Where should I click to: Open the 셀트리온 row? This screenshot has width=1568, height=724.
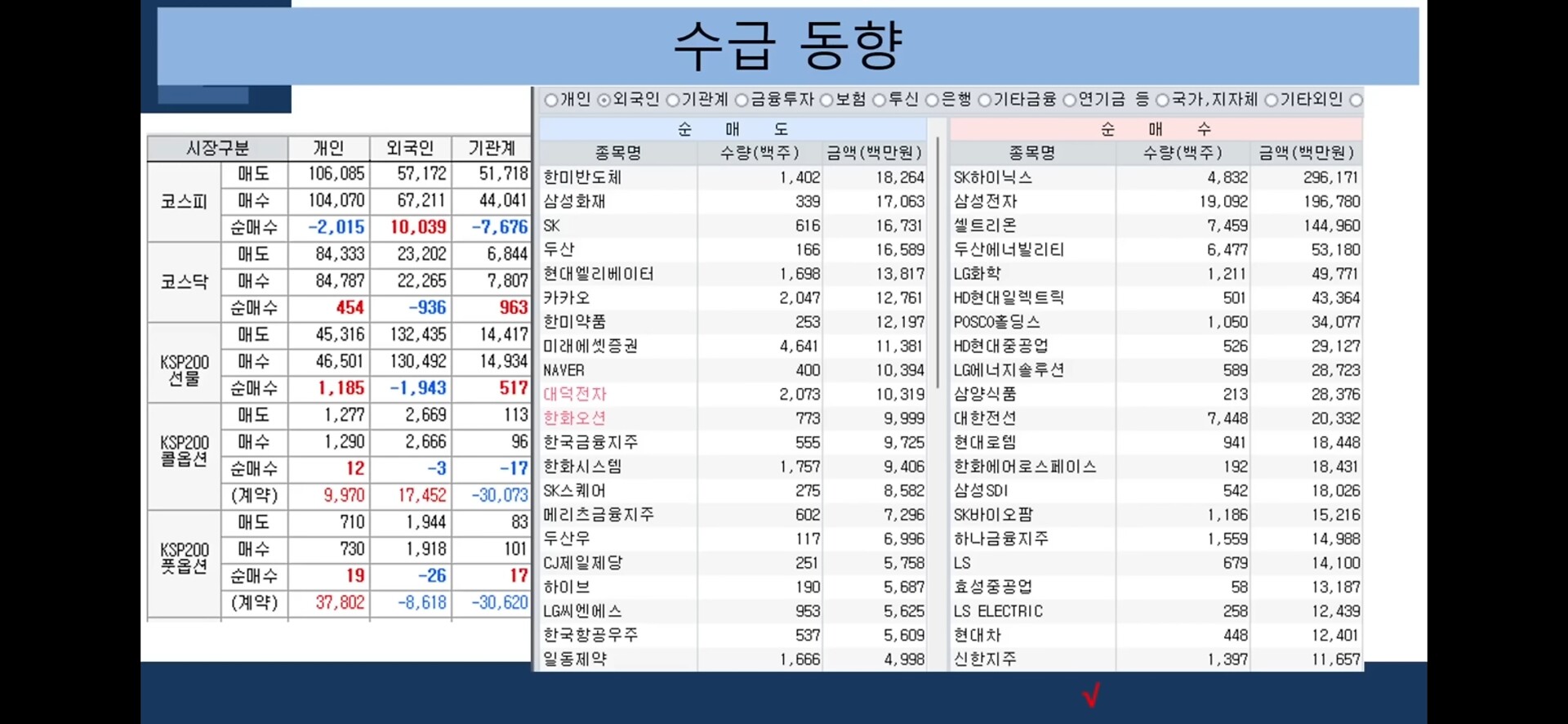(x=1156, y=226)
